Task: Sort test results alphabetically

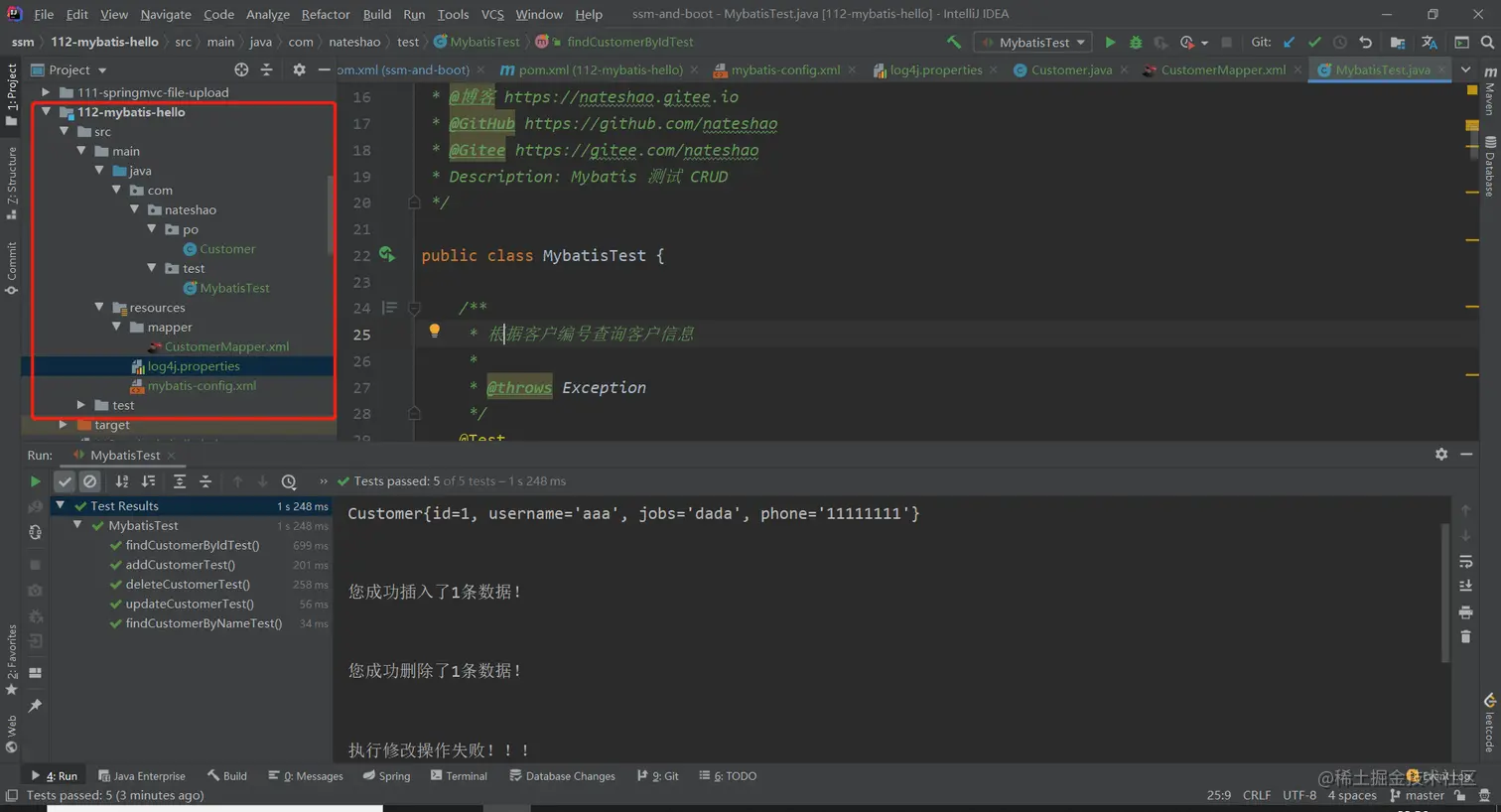Action: (122, 481)
